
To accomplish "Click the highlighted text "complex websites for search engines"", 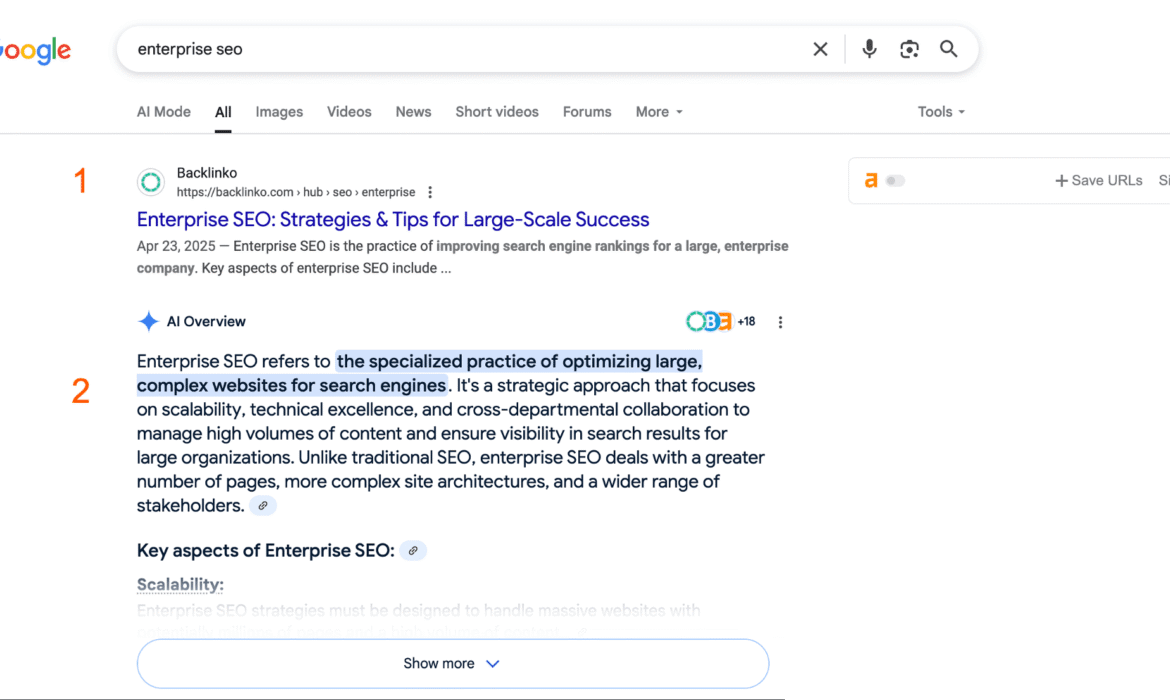I will tap(292, 386).
